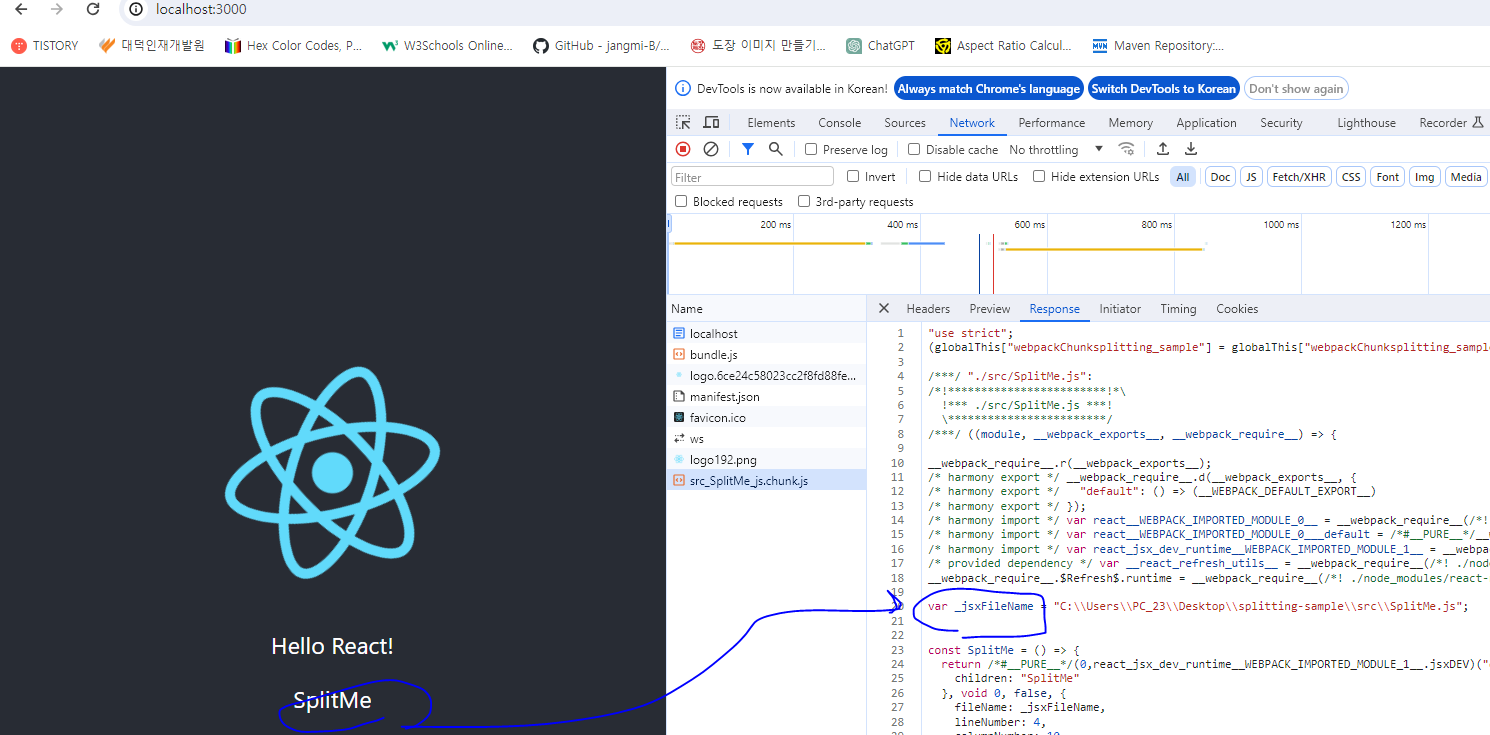1490x735 pixels.
Task: Open the Maven Repository bookmark
Action: point(1158,46)
